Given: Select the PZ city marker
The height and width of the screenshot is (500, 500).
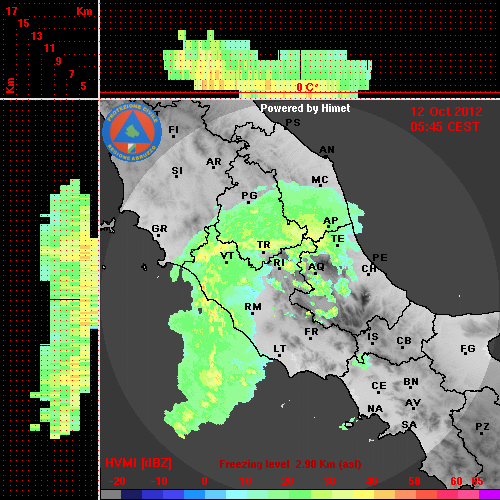Looking at the screenshot, I should [482, 433].
